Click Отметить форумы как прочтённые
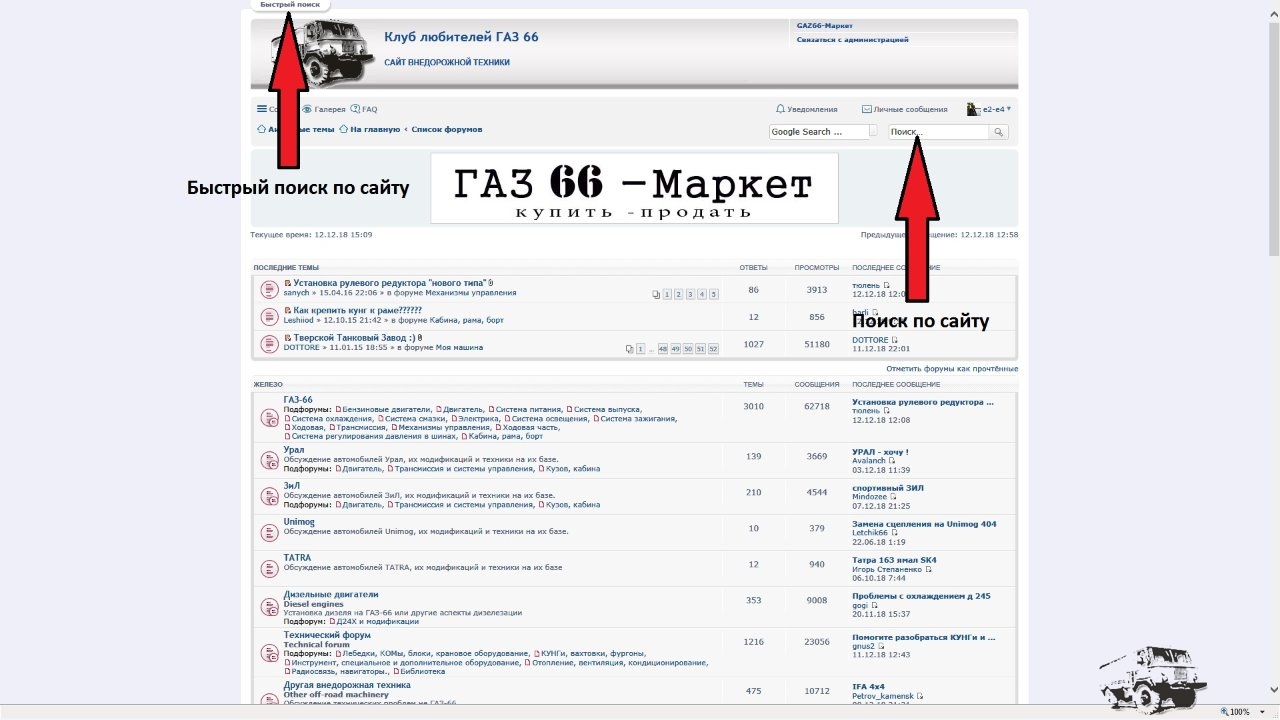Viewport: 1280px width, 720px height. pos(952,369)
